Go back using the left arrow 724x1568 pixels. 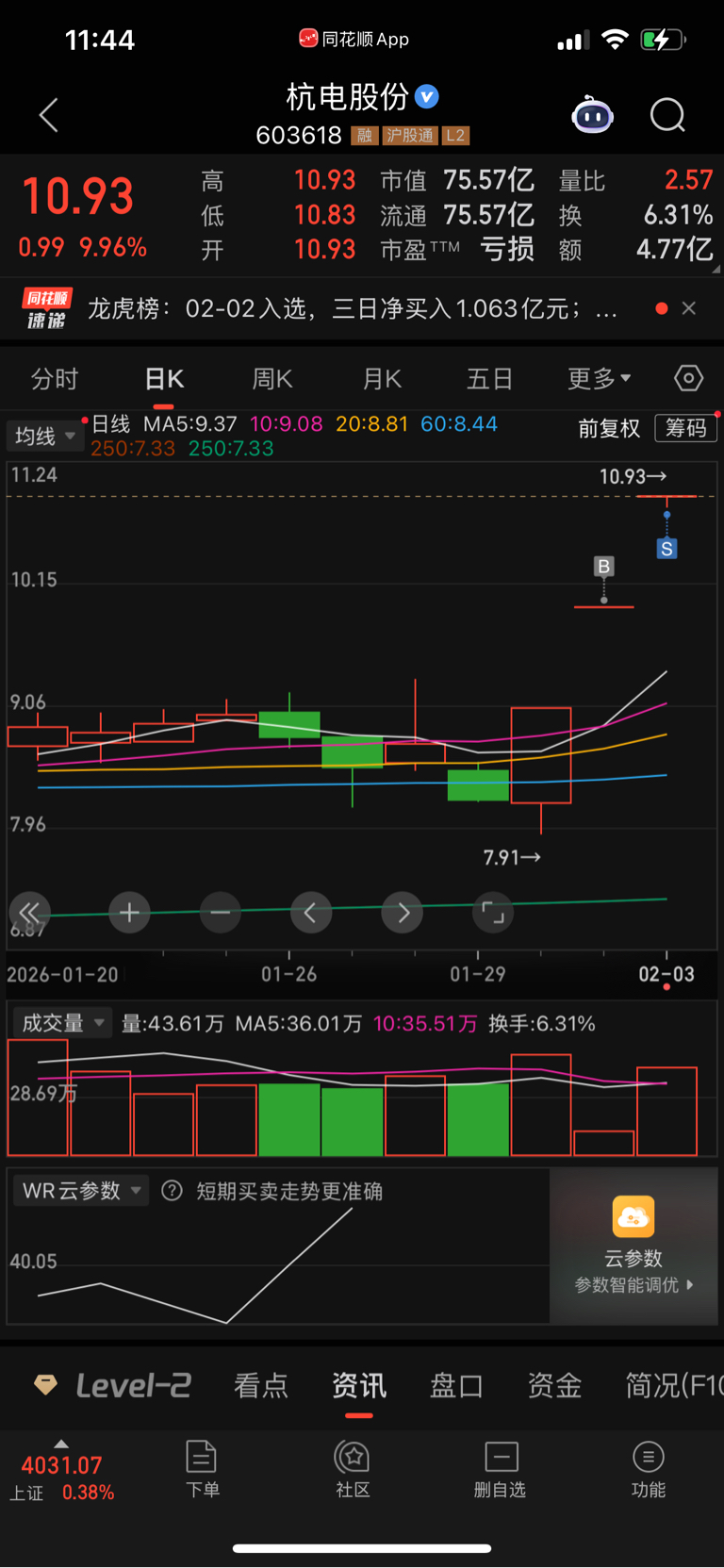[49, 115]
